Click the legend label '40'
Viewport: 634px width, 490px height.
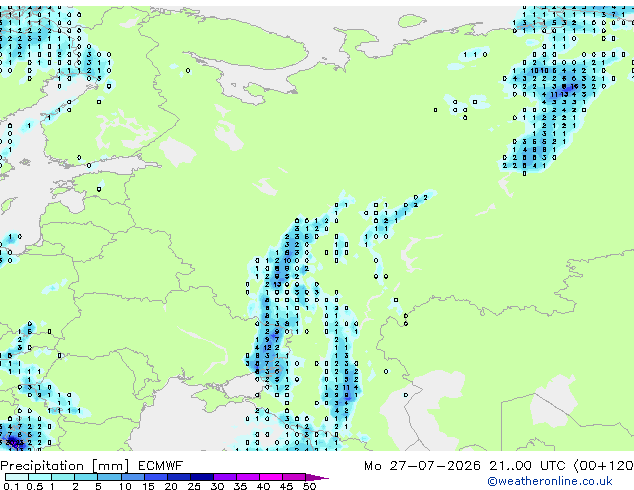[263, 486]
